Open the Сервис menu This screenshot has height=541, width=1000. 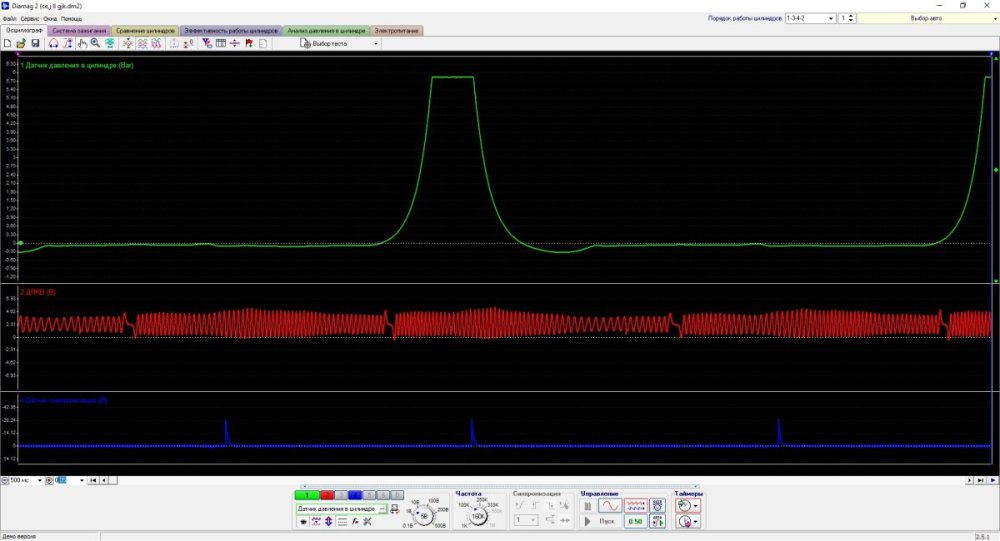tap(29, 18)
